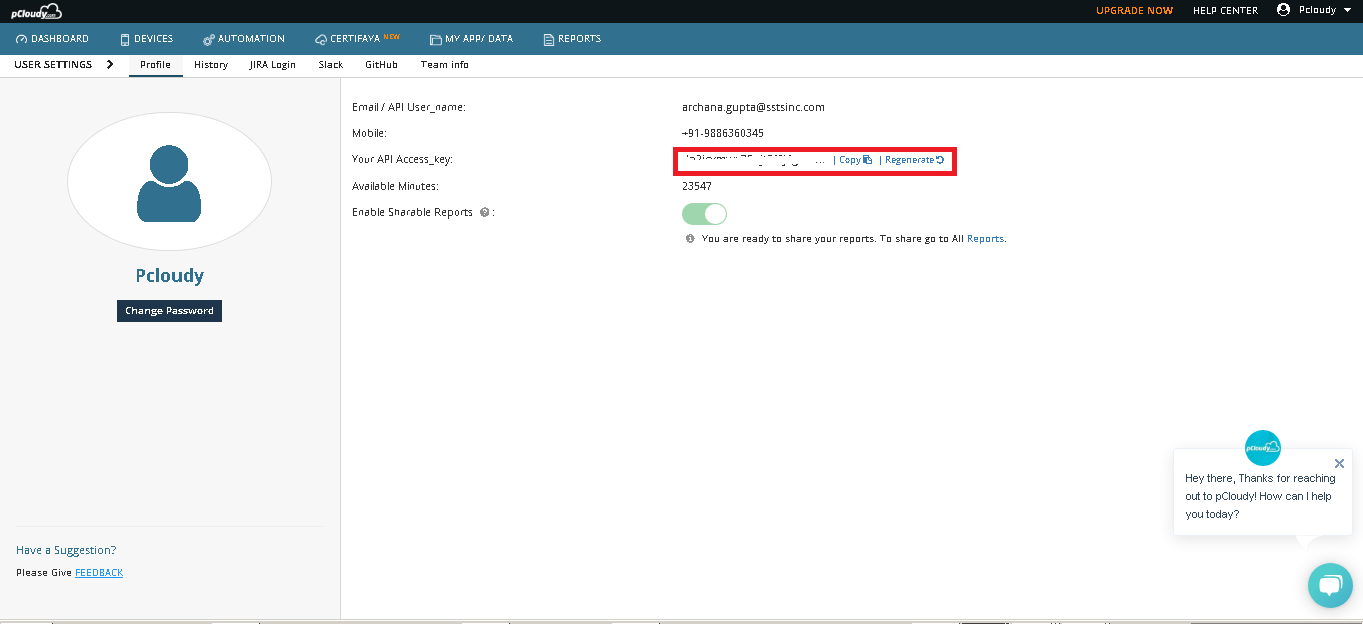Open the Team info tab

tap(445, 65)
